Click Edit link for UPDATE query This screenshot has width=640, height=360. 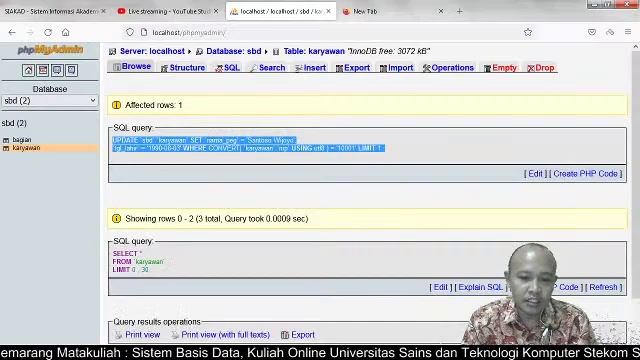coord(536,174)
